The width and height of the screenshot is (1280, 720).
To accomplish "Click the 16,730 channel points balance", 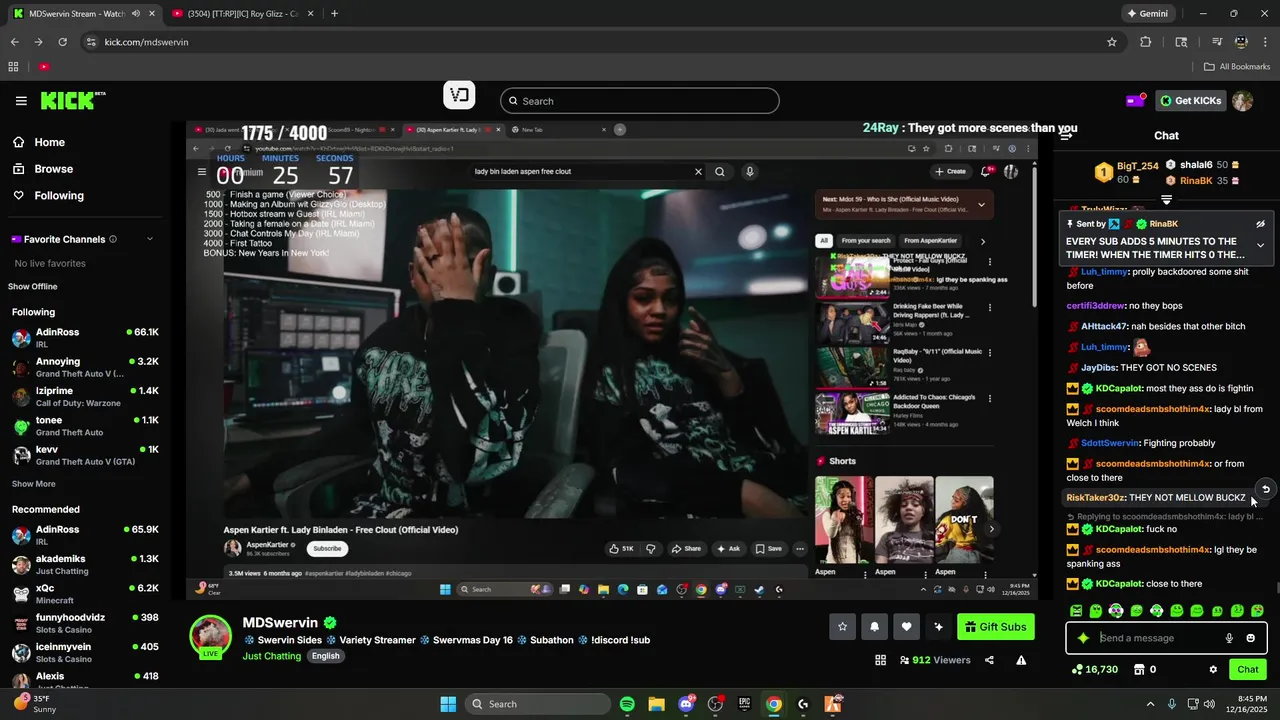I will coord(1094,669).
